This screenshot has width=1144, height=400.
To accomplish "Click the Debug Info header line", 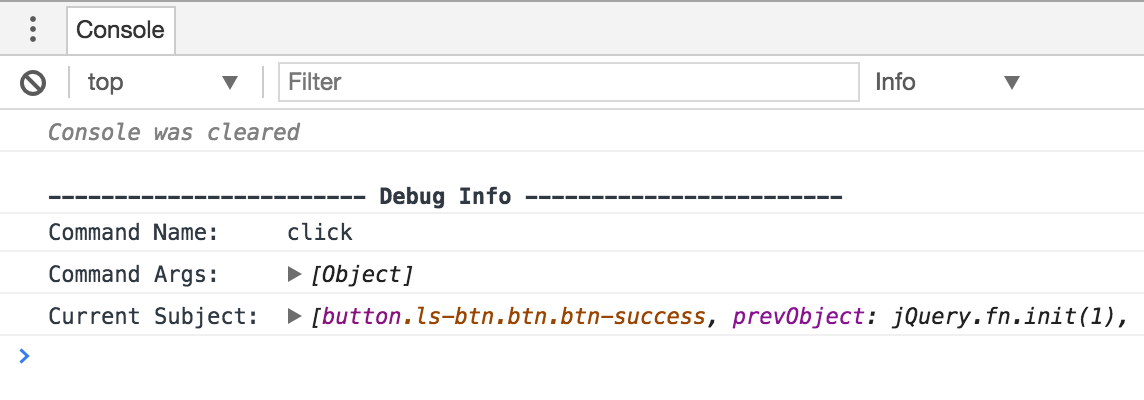I will point(445,196).
